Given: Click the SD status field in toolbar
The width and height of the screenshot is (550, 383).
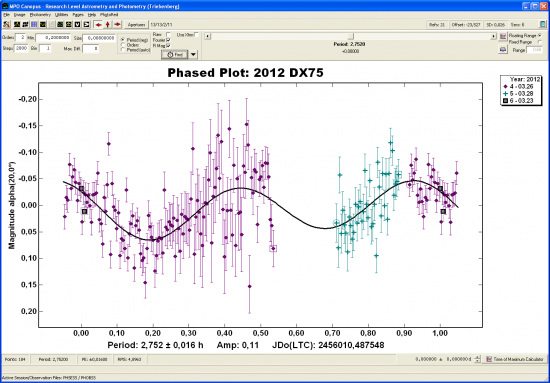Looking at the screenshot, I should click(496, 25).
